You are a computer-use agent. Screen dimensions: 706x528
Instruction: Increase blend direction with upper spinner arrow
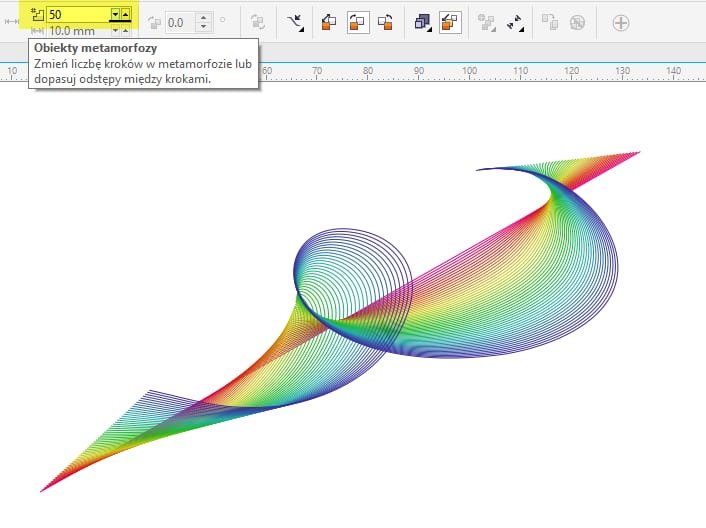pos(204,17)
